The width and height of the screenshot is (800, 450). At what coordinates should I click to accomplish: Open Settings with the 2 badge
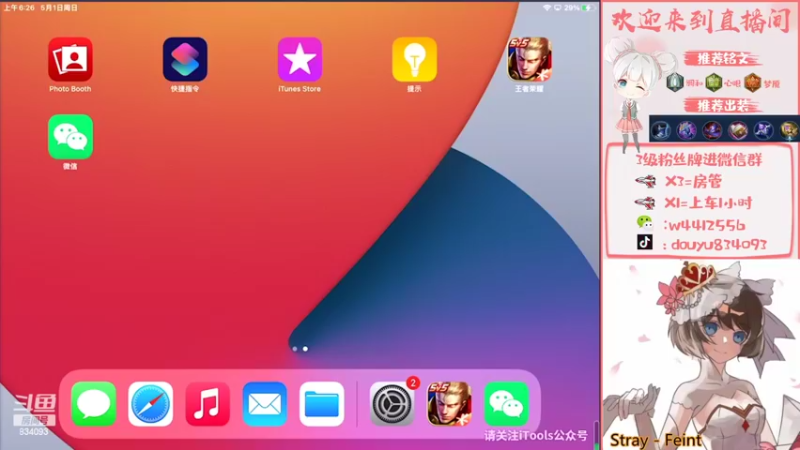[392, 404]
